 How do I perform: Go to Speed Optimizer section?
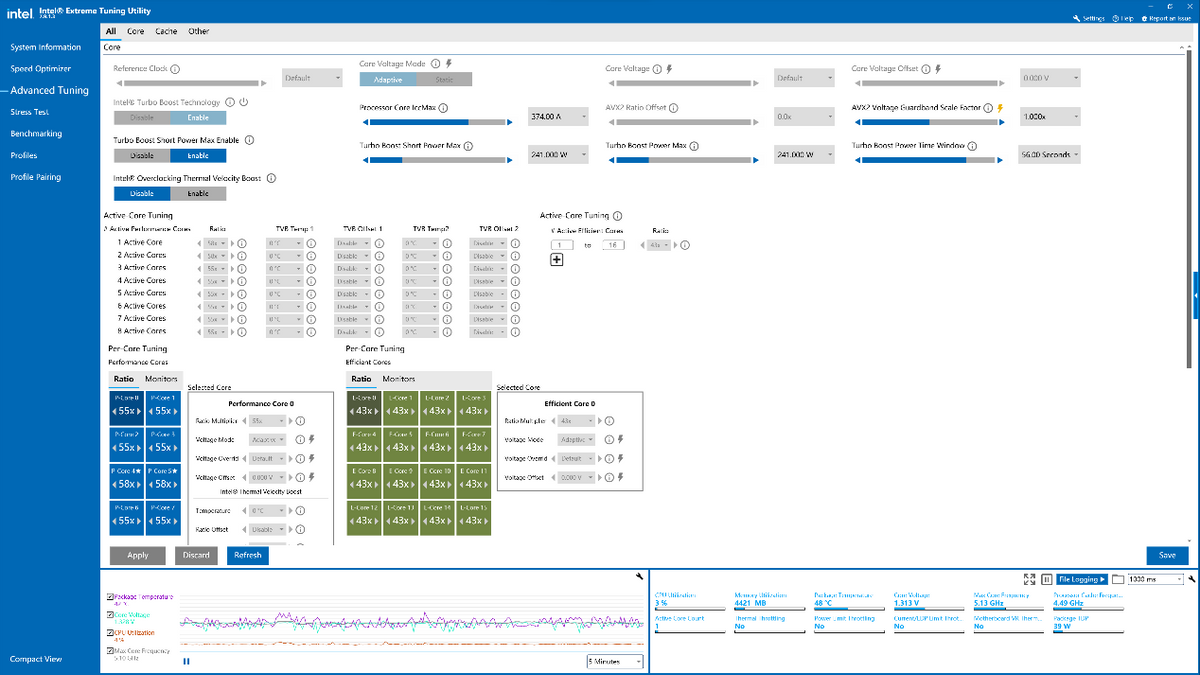point(41,69)
